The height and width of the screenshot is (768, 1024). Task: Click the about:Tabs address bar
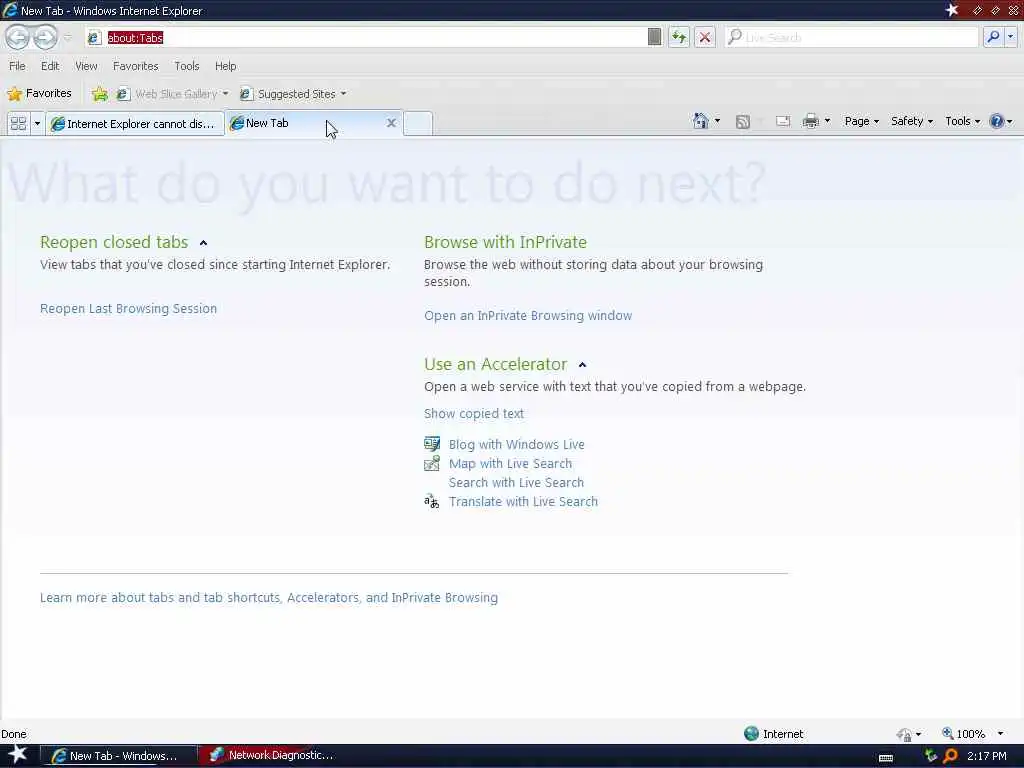pyautogui.click(x=366, y=38)
